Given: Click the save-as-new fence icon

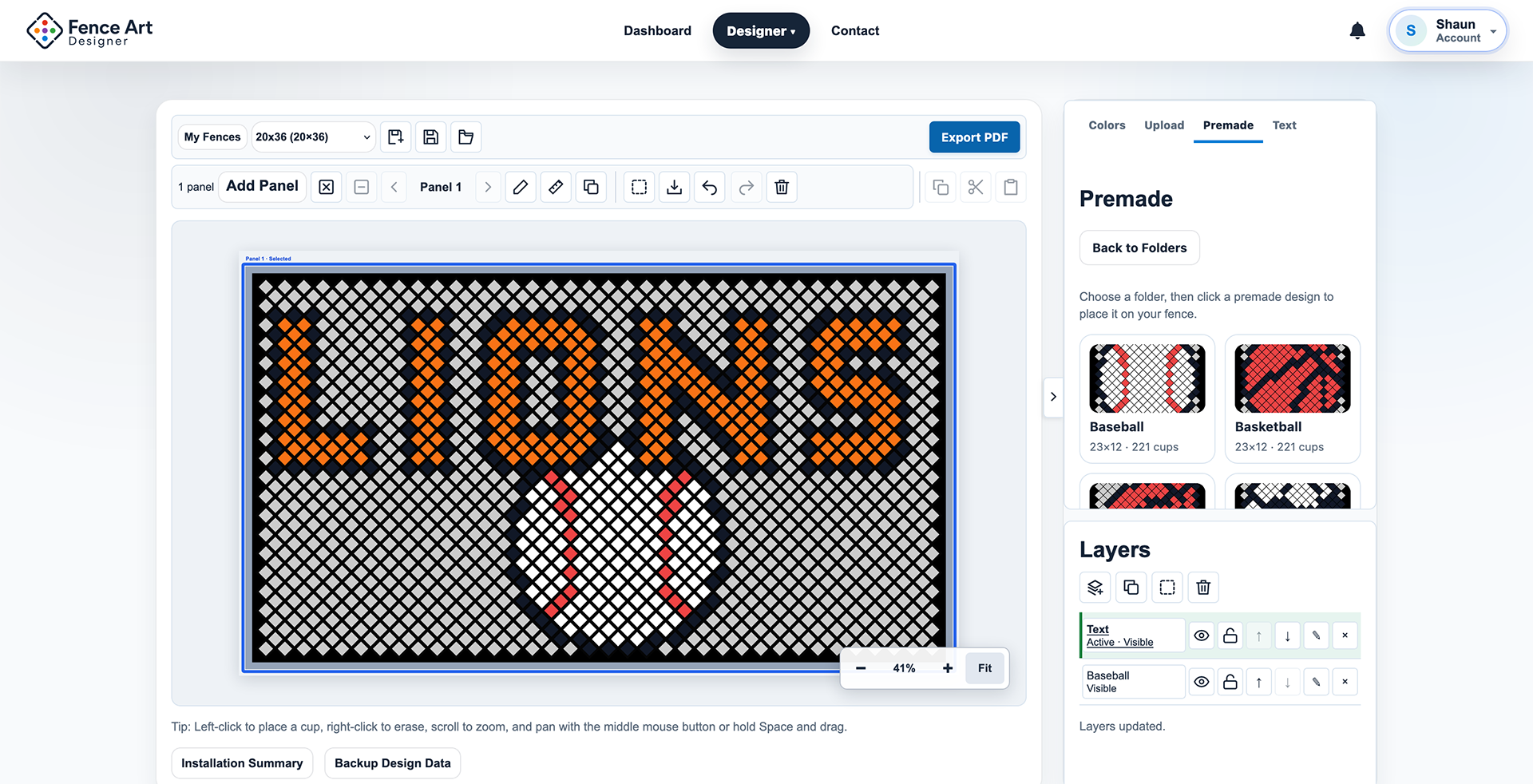Looking at the screenshot, I should pyautogui.click(x=395, y=137).
